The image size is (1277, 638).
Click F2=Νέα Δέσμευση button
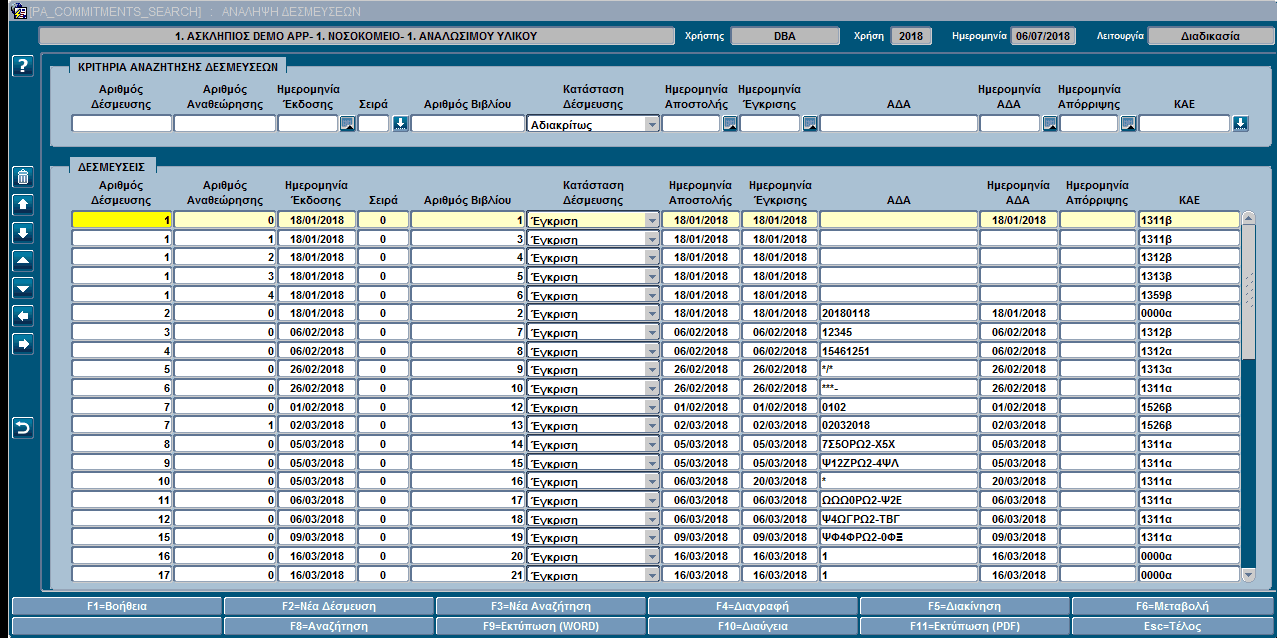click(329, 606)
